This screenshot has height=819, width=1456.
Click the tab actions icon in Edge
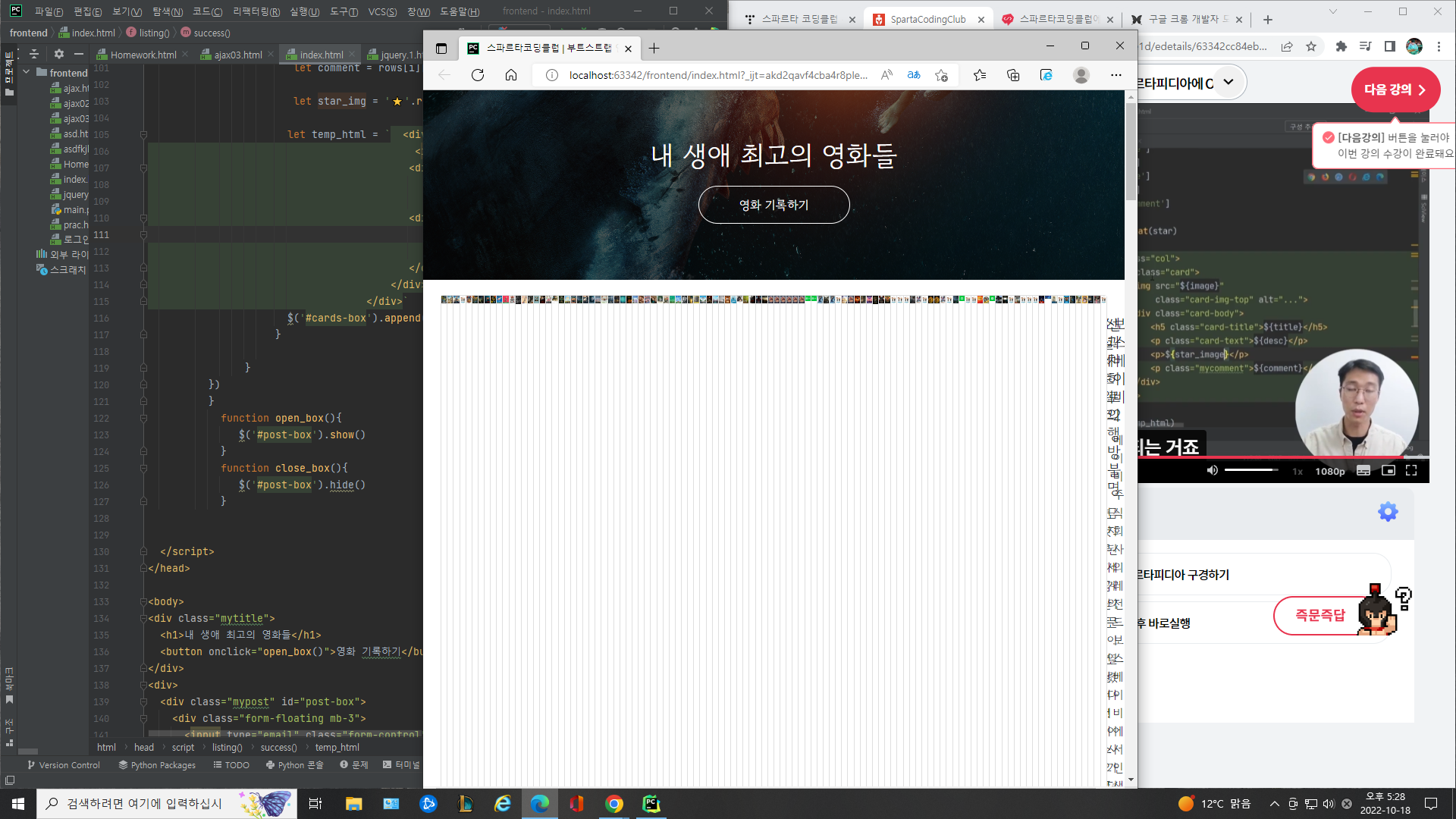coord(441,49)
